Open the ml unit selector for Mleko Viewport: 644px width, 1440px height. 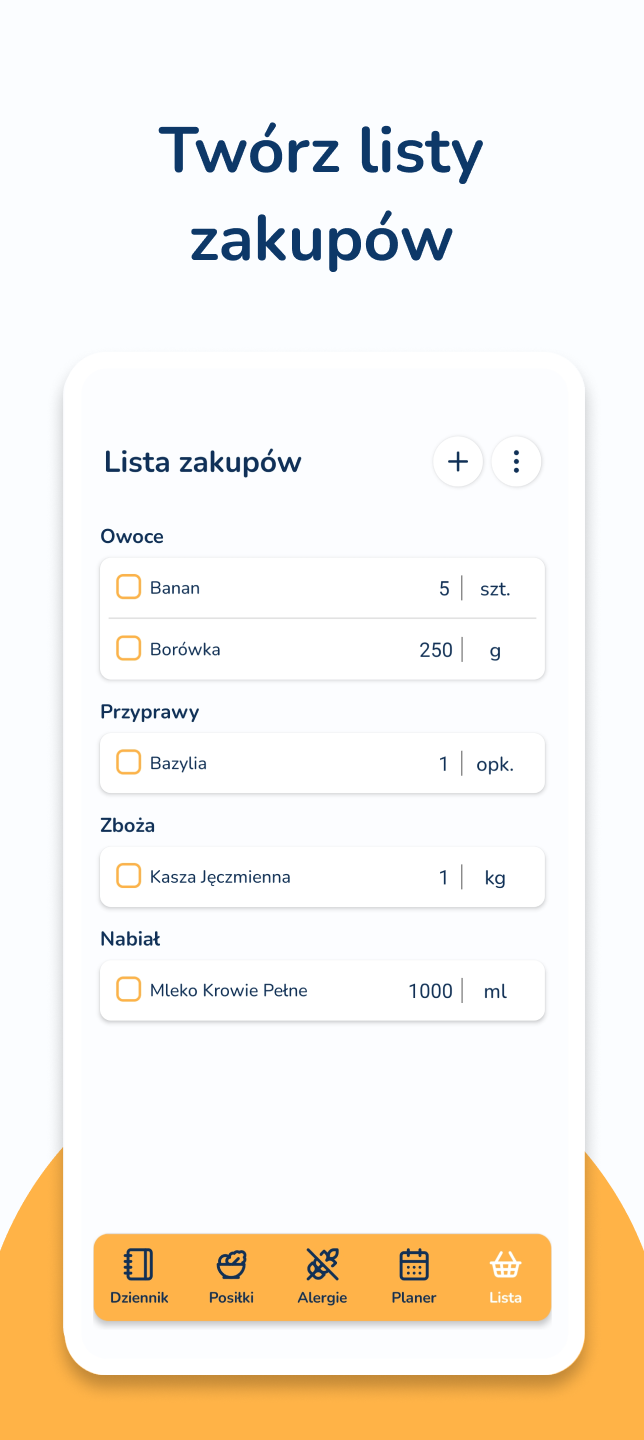(494, 991)
